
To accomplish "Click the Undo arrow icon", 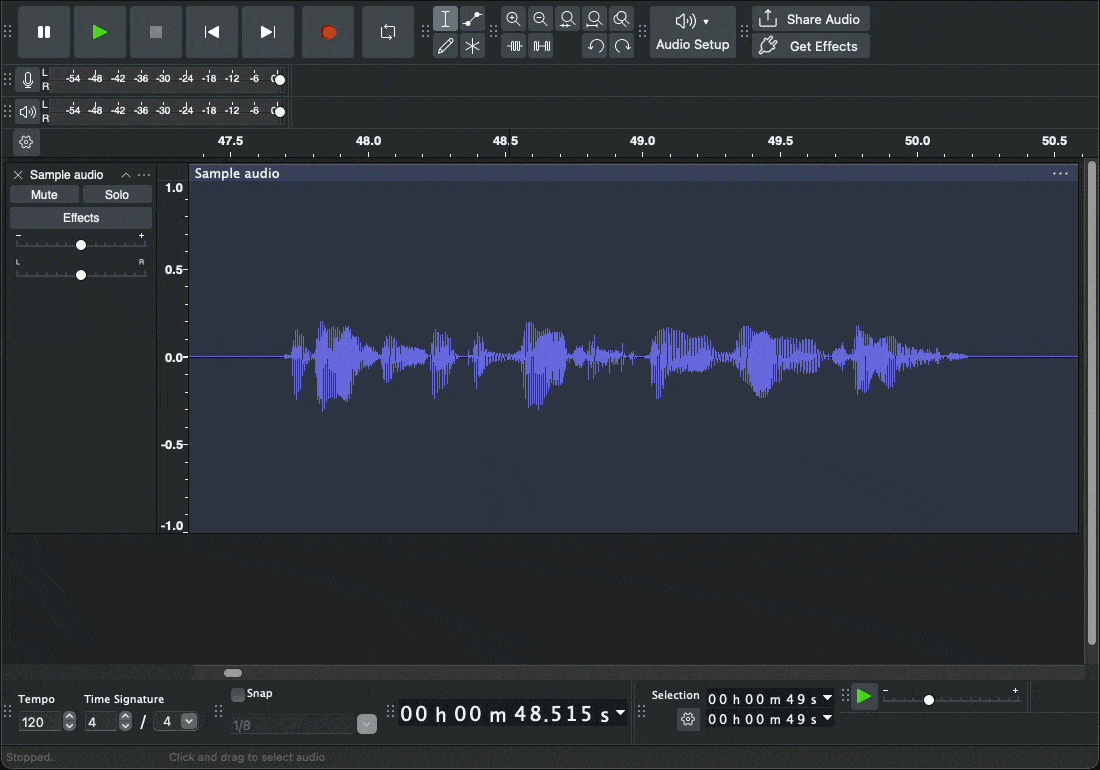I will (x=595, y=46).
